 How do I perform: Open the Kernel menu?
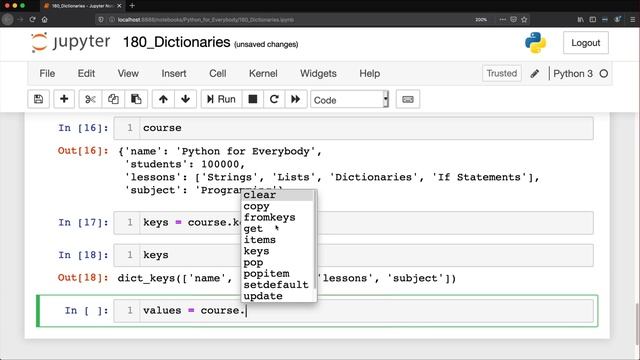click(263, 73)
